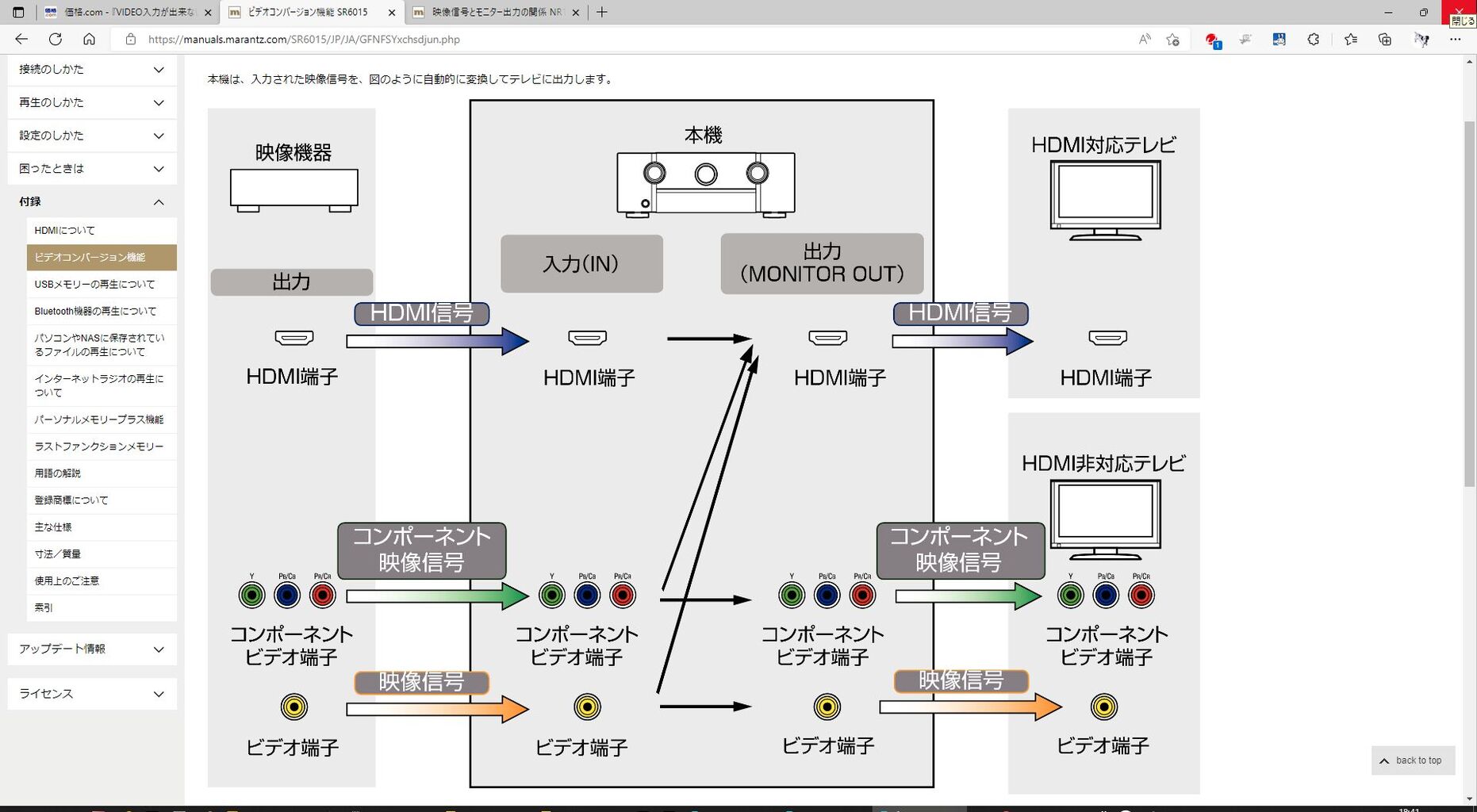
Task: Open the red extension with badge 1
Action: pyautogui.click(x=1212, y=40)
